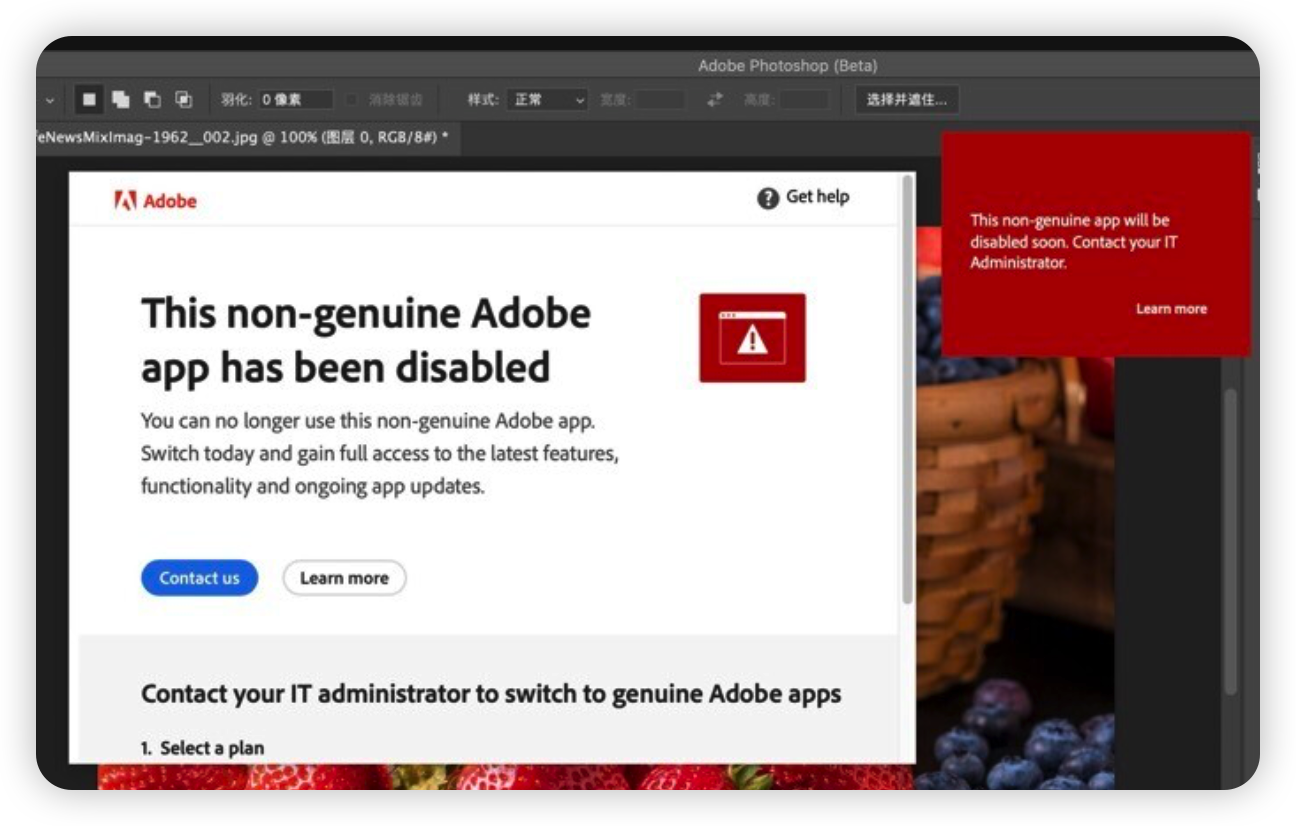
Task: Click the 羽化 feather input field
Action: click(x=295, y=100)
